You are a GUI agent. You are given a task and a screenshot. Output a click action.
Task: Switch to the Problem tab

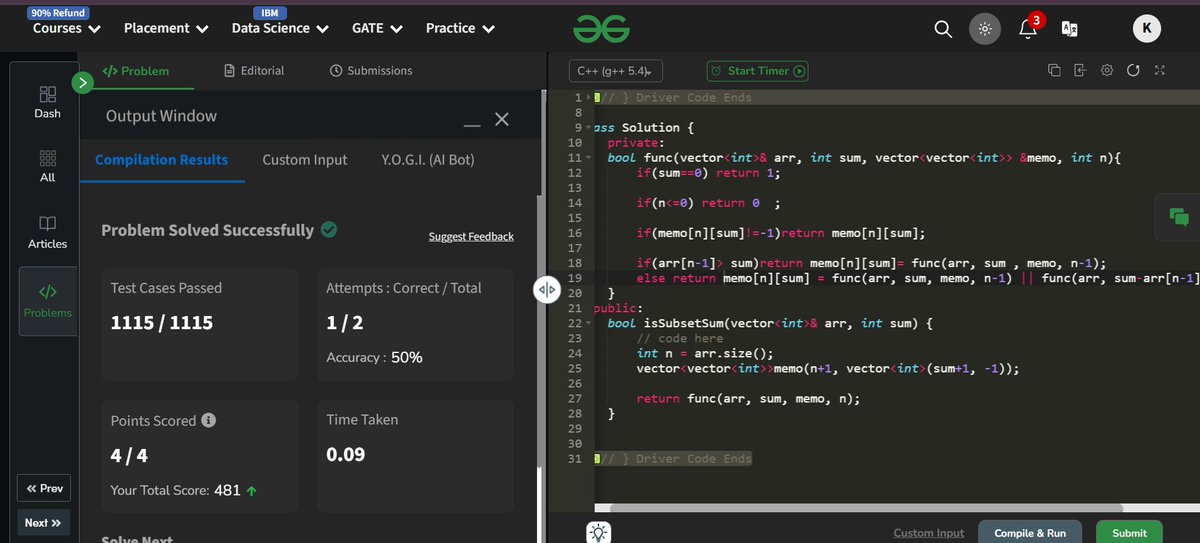pyautogui.click(x=136, y=71)
